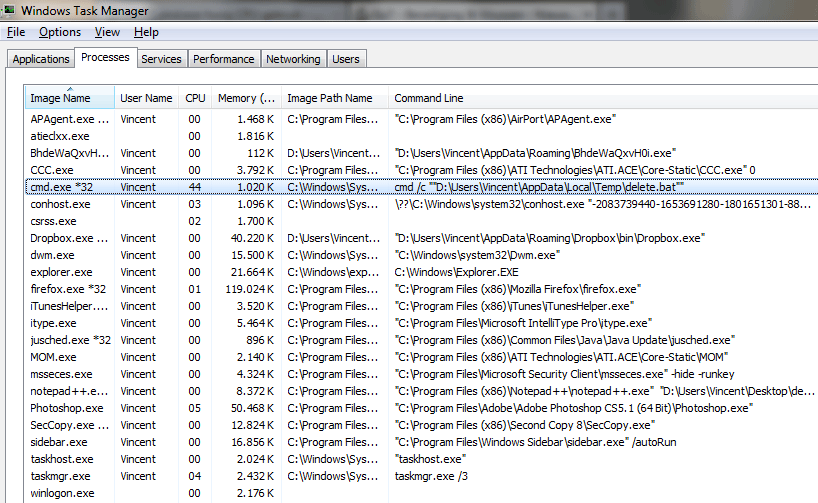Sort by Command Line column header
818x503 pixels.
point(603,98)
